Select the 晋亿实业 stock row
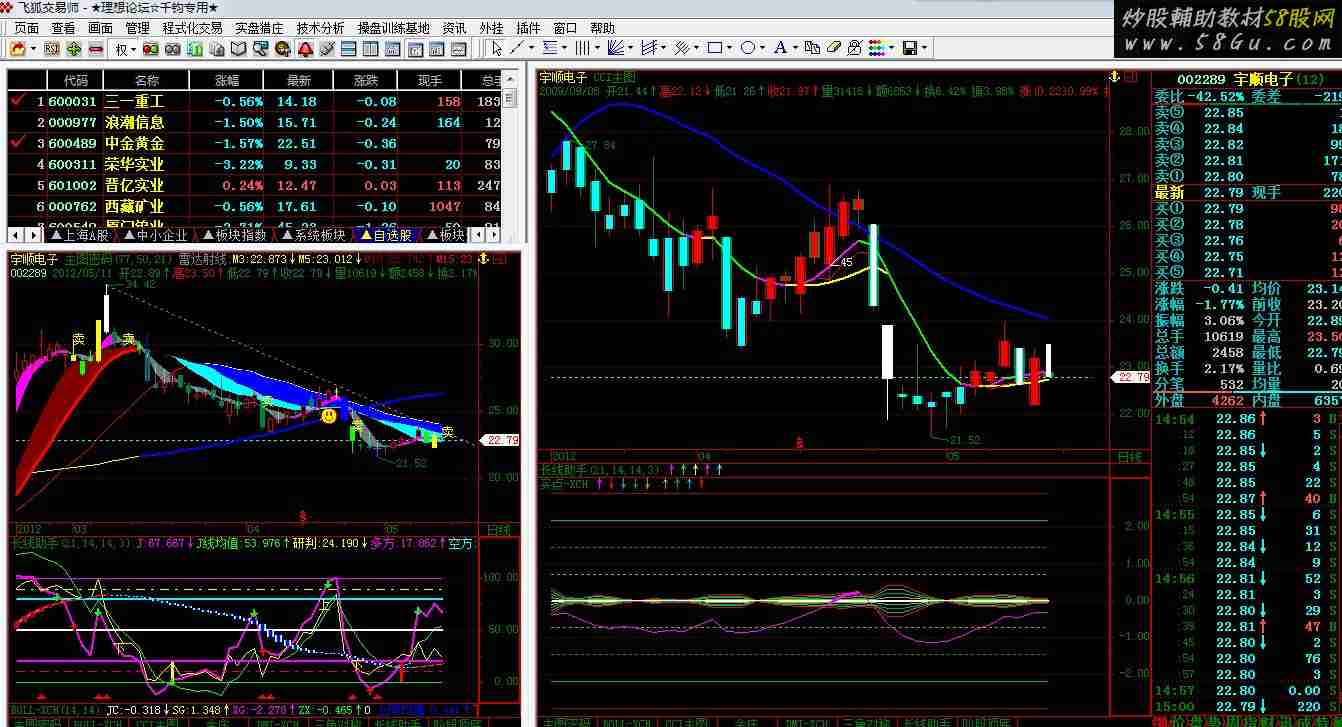Screen dimensions: 1342x727 pos(255,185)
